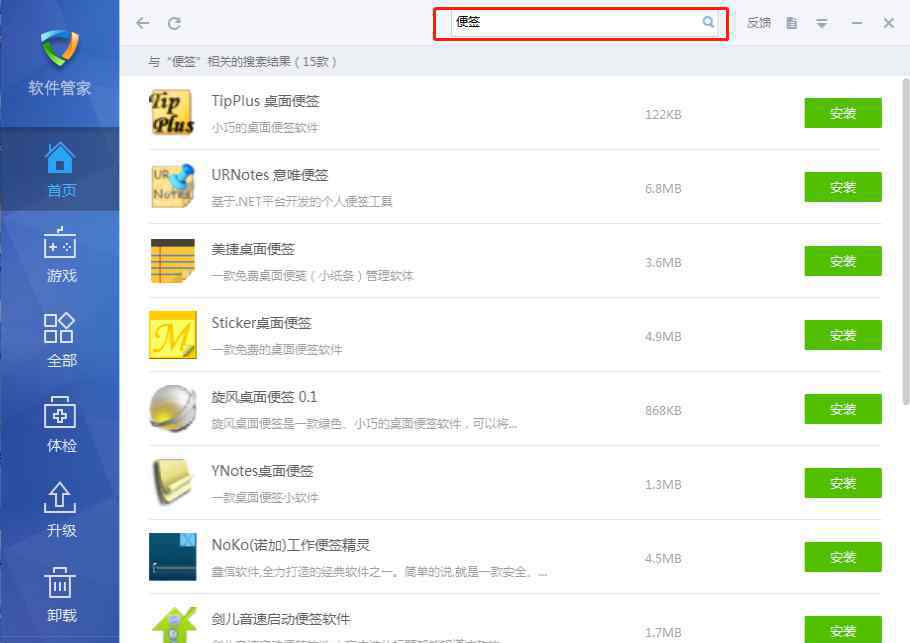Open the 体检 checkup page

tap(60, 425)
